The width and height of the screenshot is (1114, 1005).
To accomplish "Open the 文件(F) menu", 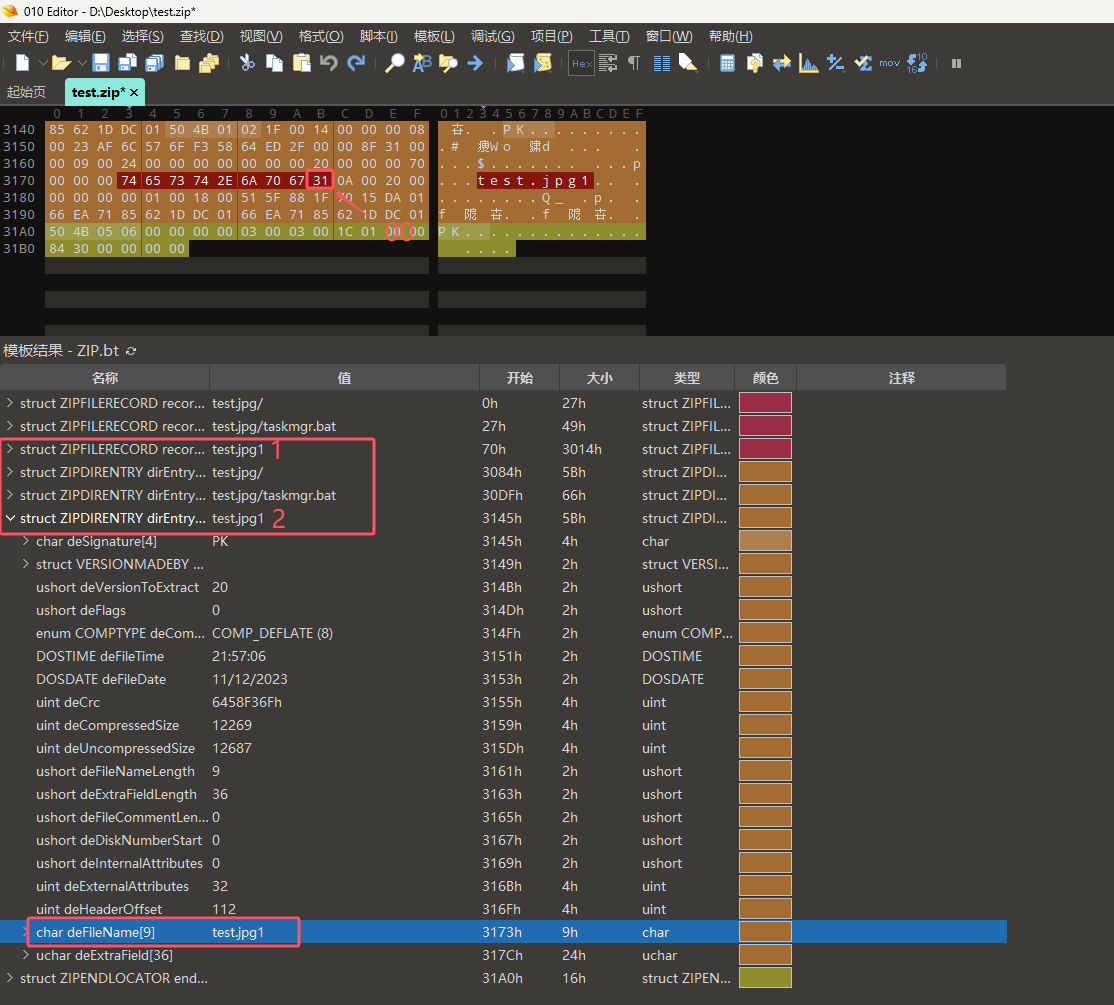I will point(28,36).
